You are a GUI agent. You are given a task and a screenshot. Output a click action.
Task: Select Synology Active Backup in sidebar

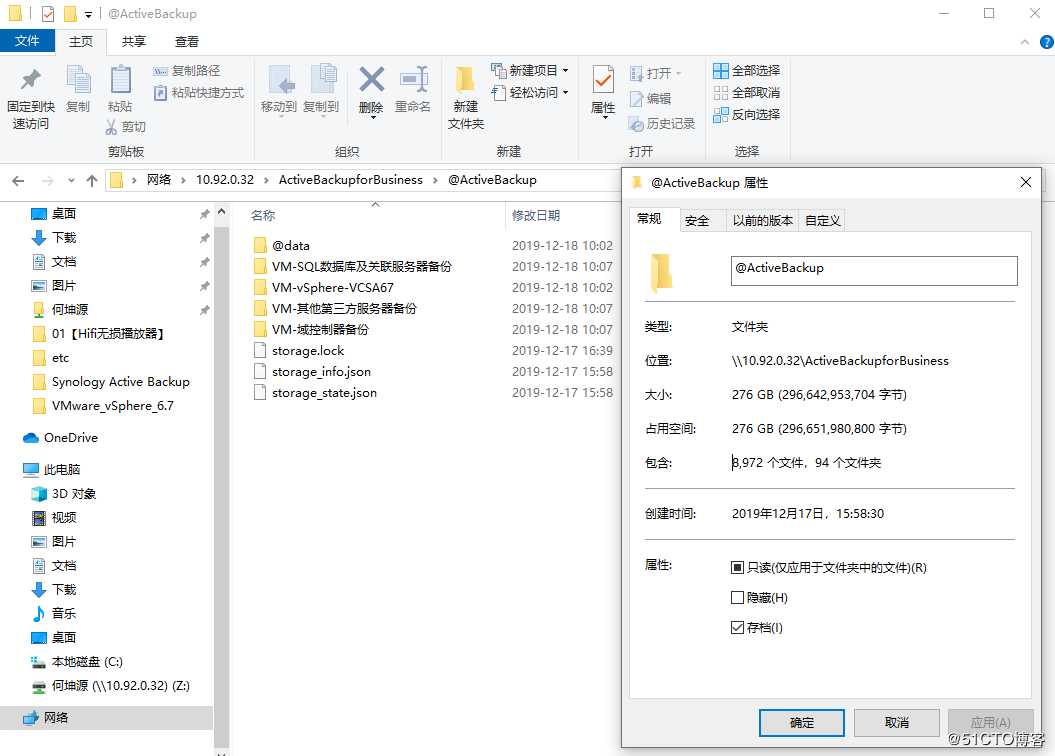[x=111, y=382]
